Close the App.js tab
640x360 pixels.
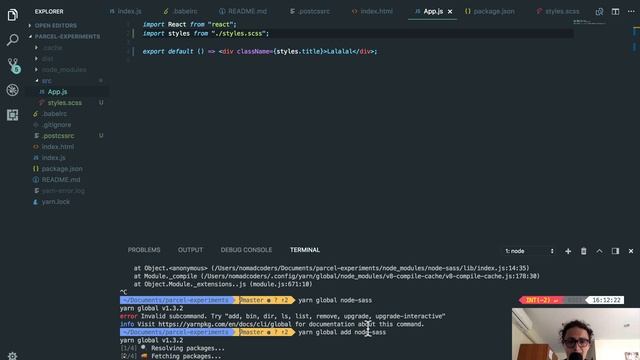[450, 11]
